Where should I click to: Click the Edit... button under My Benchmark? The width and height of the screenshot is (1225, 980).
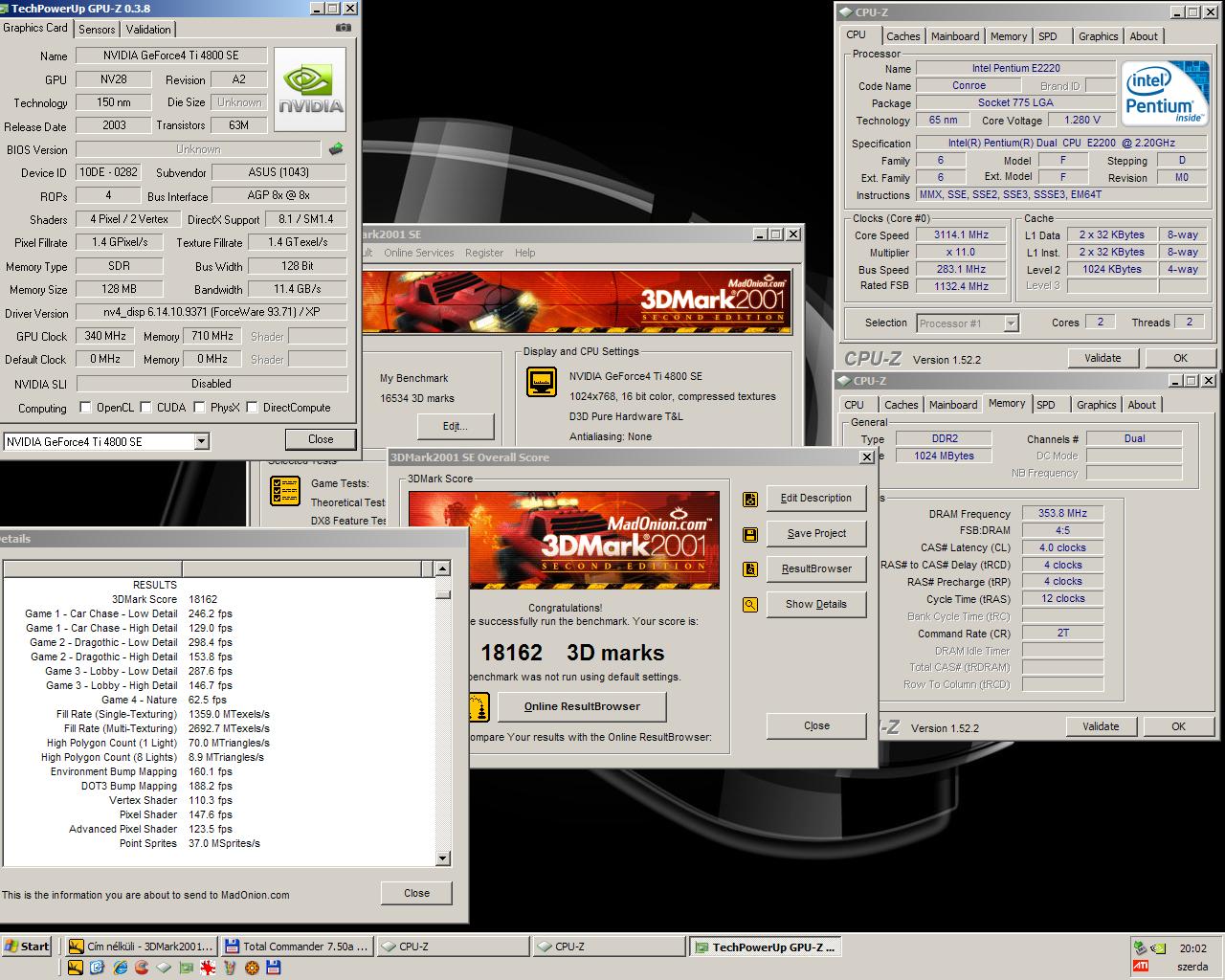pyautogui.click(x=455, y=426)
